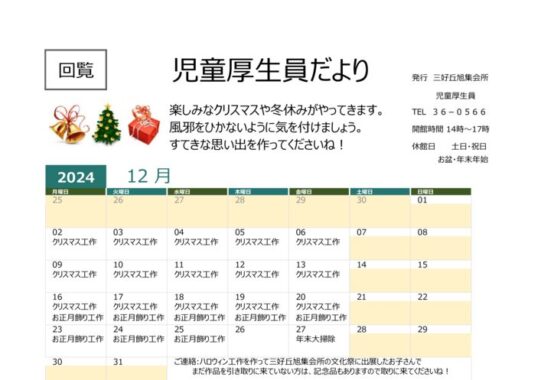Click お正月飾り工作 on the 16 cell
Screen dimensions: 554x380
78,317
